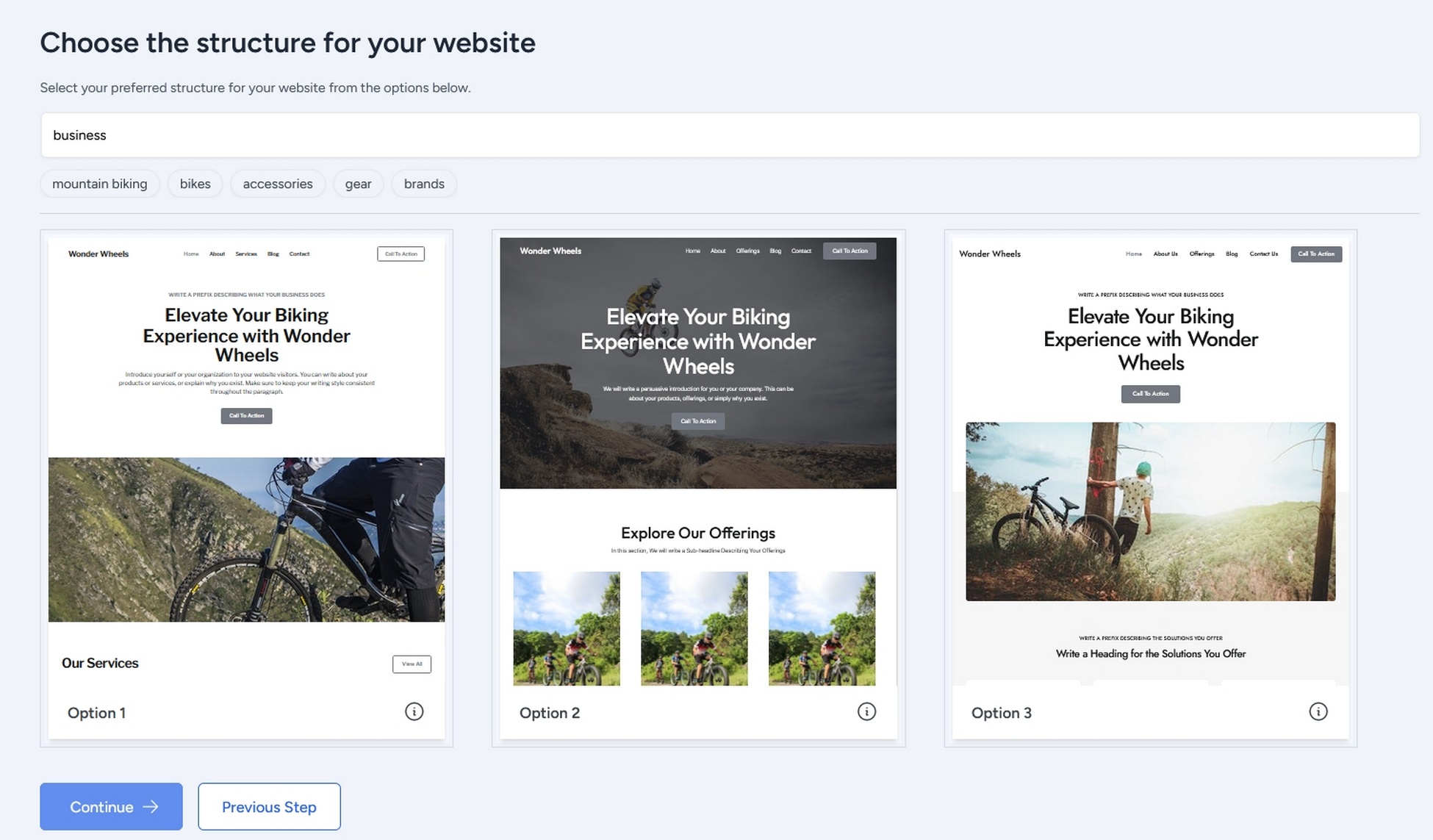Click the "Option 2" label
The height and width of the screenshot is (840, 1433).
(x=550, y=712)
